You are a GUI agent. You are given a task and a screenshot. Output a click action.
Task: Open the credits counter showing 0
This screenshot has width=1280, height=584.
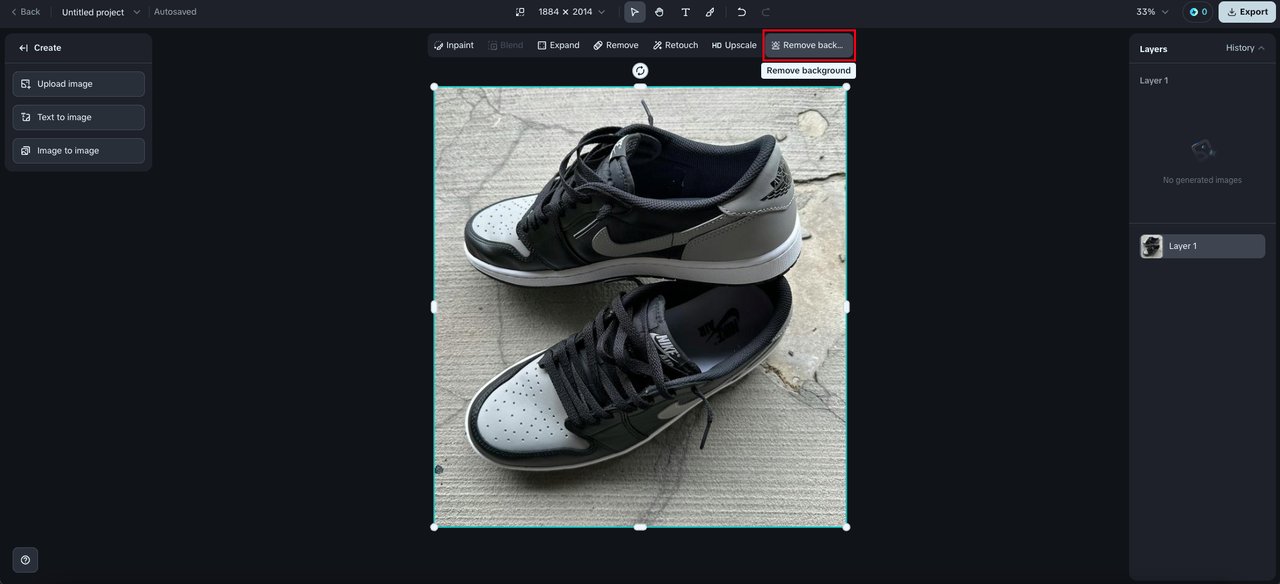[1198, 12]
